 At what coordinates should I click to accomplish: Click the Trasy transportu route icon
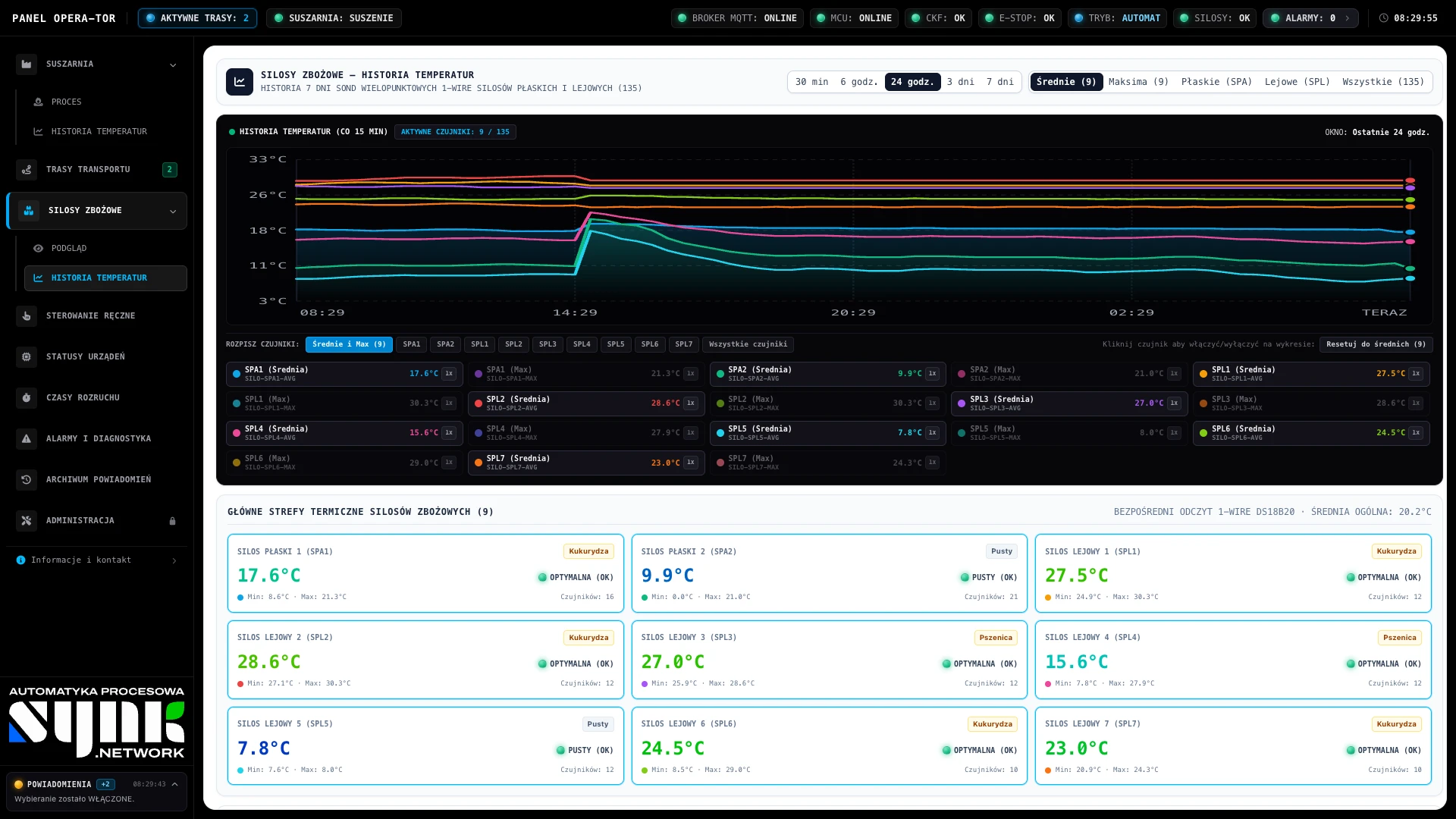tap(27, 170)
